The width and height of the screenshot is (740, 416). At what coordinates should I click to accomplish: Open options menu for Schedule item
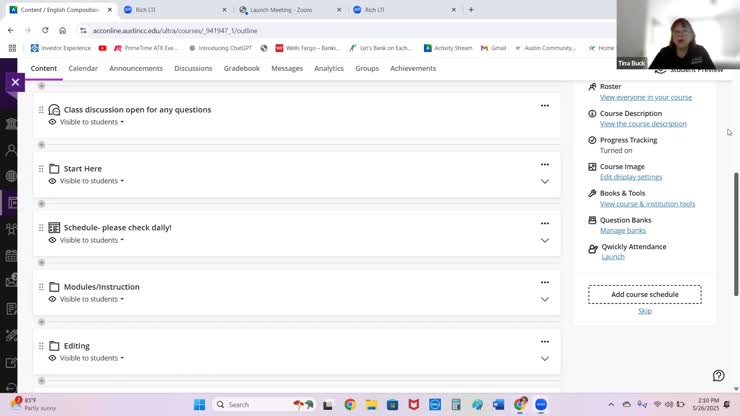coord(545,223)
